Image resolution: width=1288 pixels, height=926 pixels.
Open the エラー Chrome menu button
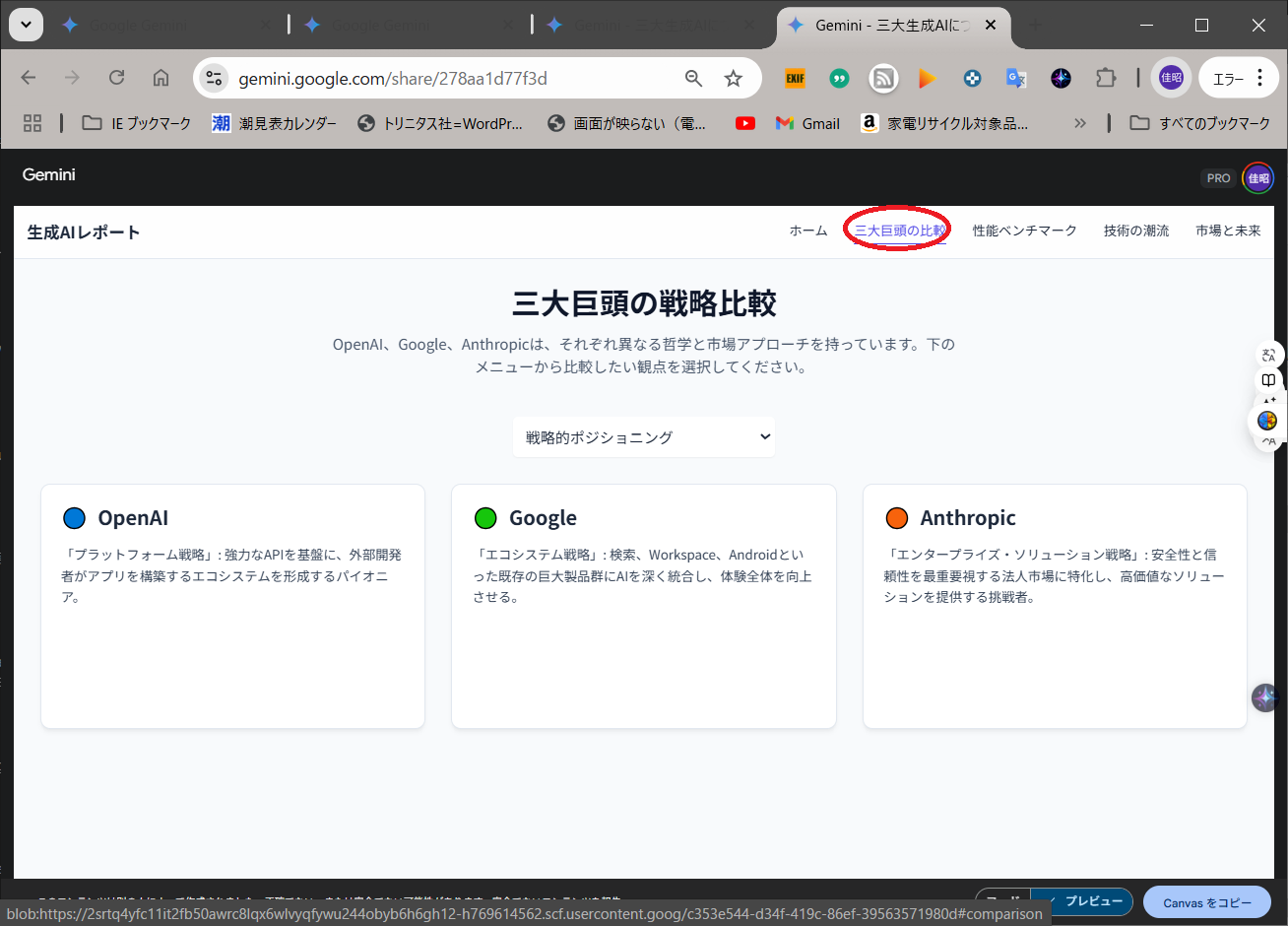tap(1238, 78)
